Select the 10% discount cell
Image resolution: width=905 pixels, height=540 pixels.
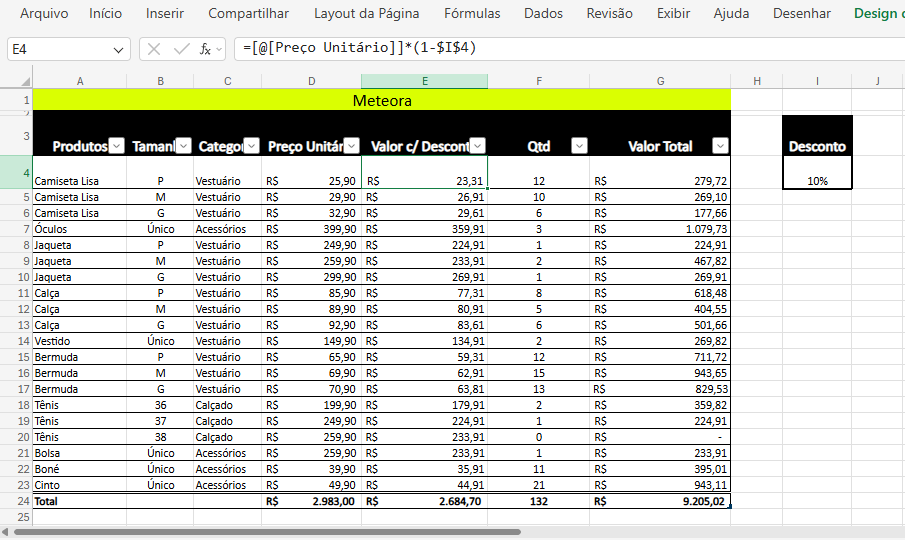click(x=817, y=172)
